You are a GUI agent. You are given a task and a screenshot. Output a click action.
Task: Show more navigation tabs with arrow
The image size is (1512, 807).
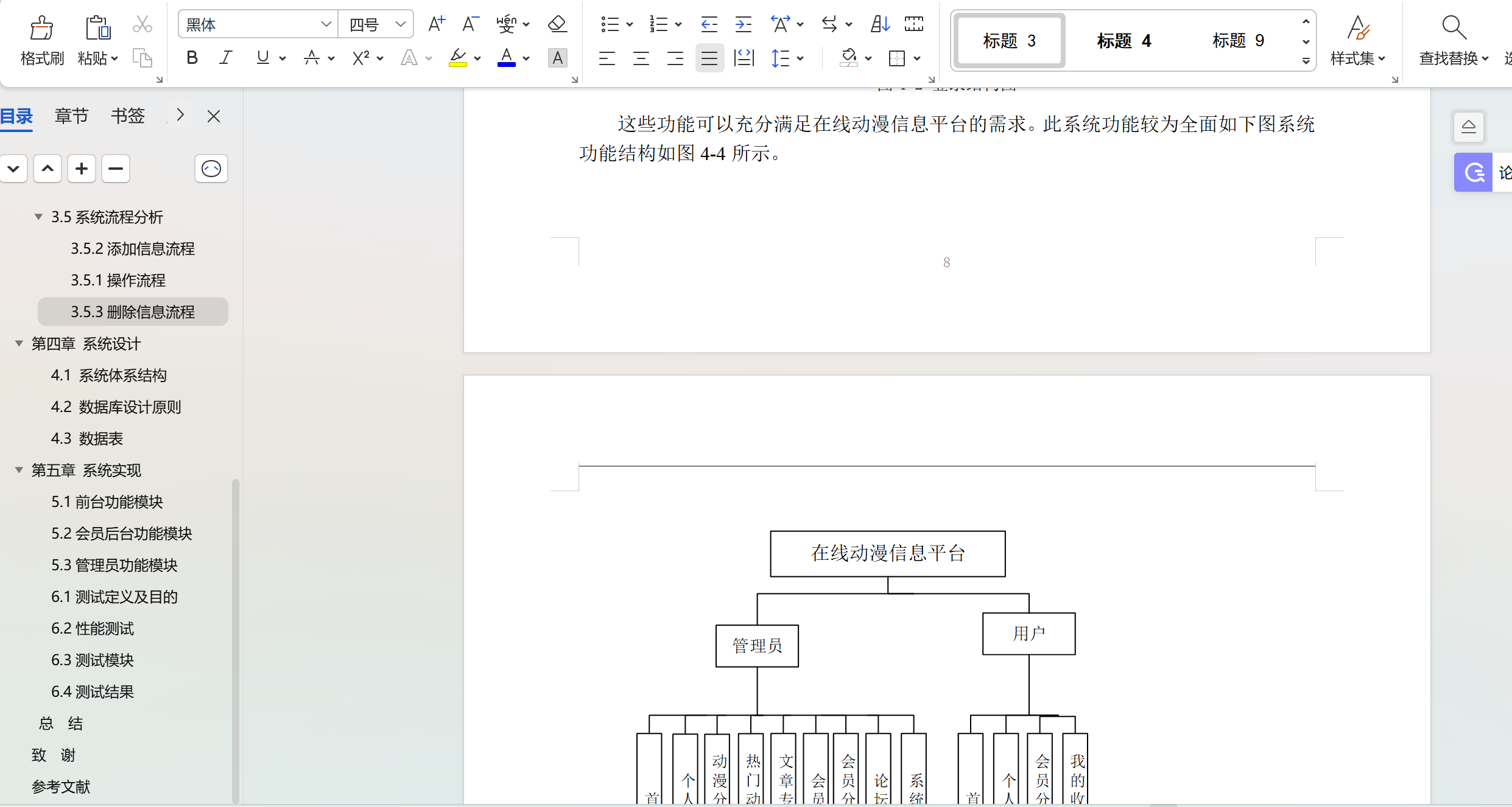[180, 115]
